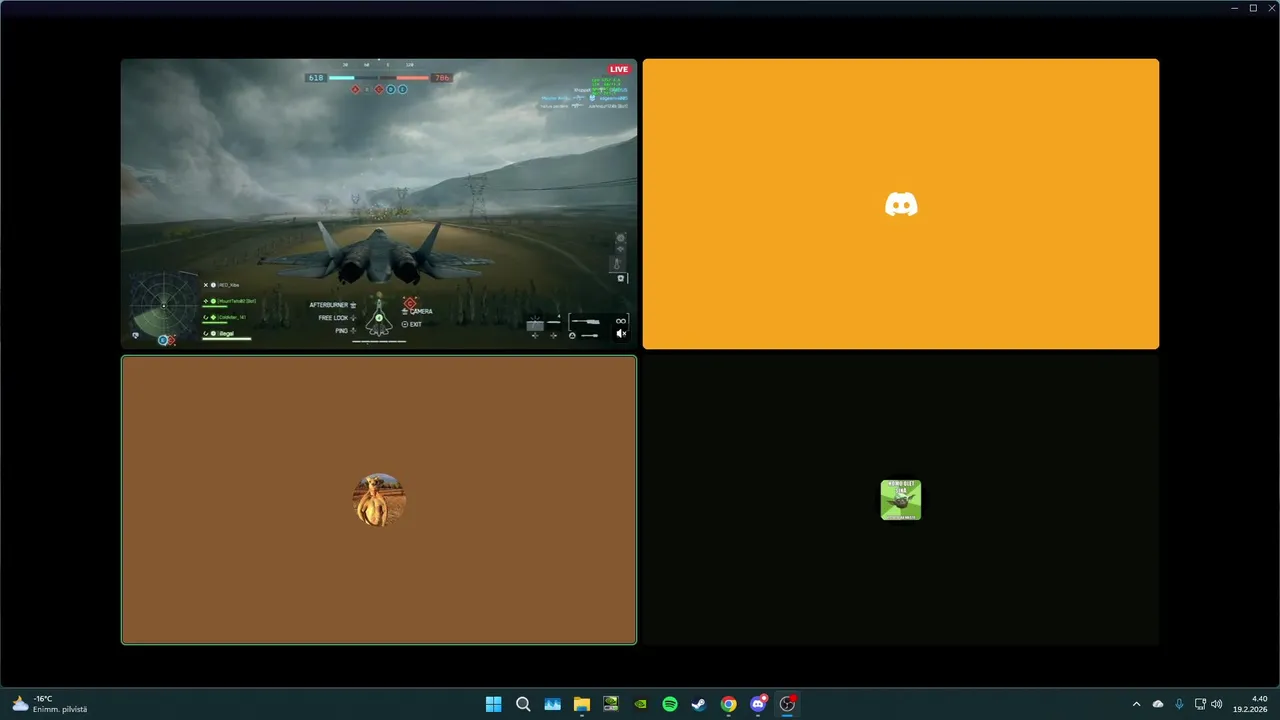
Task: Click the CAMERA label in the stream HUD
Action: [x=421, y=312]
